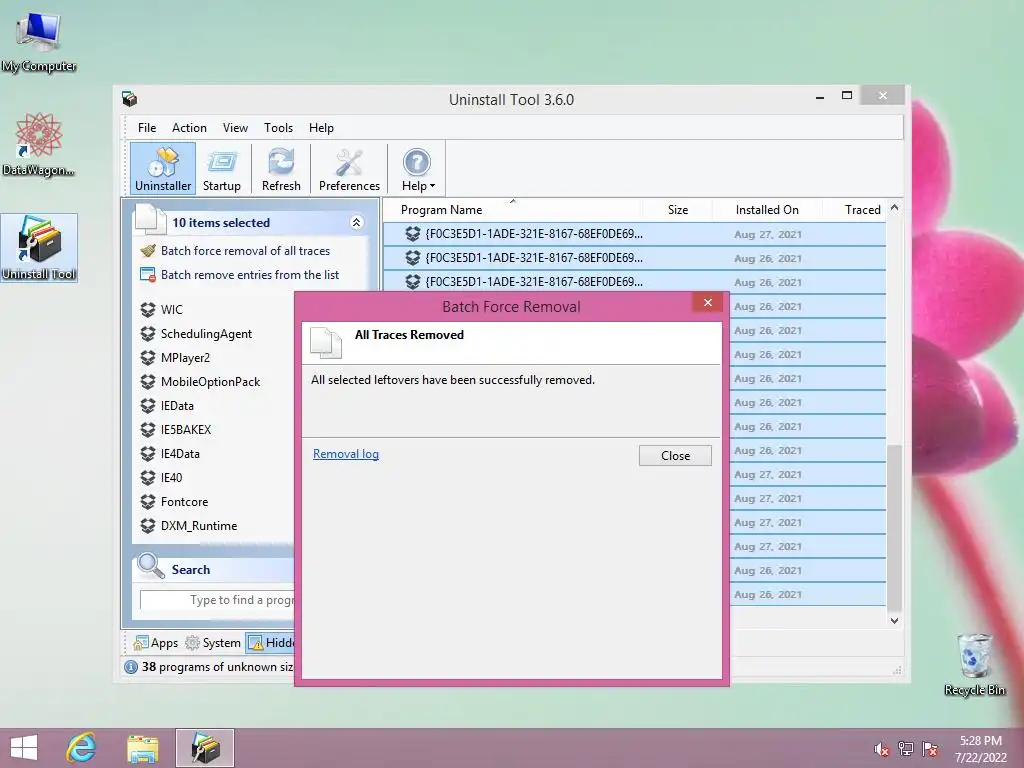Click Uninstall Tool taskbar button

pos(204,748)
